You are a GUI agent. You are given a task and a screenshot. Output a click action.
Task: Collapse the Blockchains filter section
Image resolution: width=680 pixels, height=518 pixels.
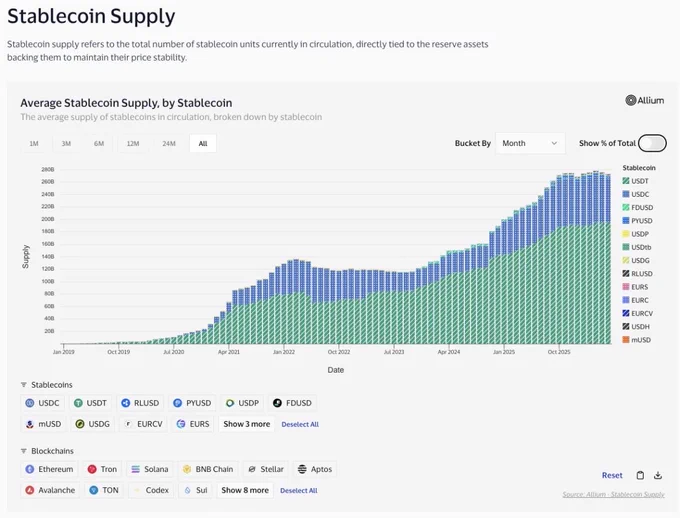(47, 451)
